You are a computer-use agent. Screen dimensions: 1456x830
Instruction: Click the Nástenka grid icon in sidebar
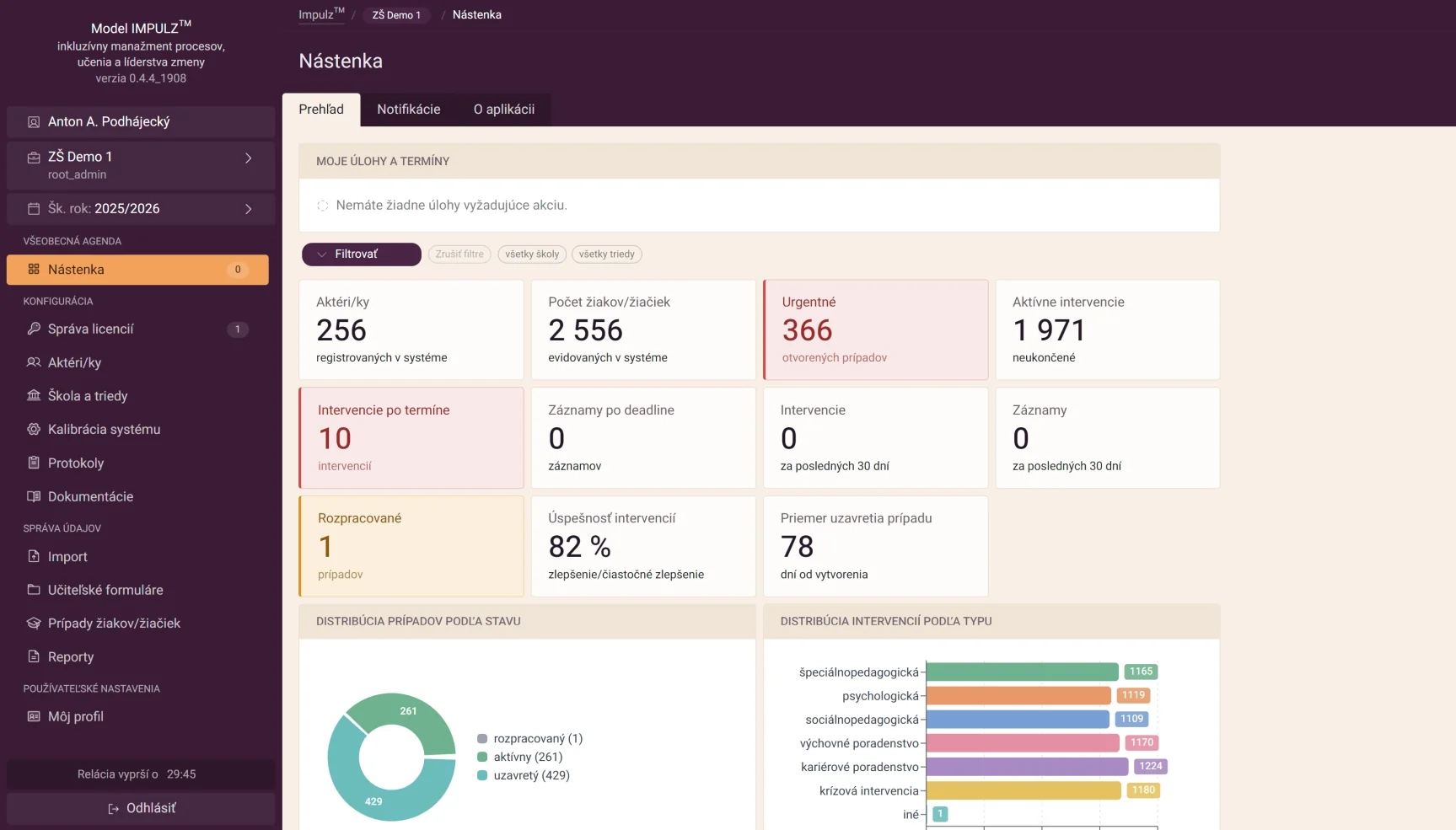pyautogui.click(x=34, y=270)
